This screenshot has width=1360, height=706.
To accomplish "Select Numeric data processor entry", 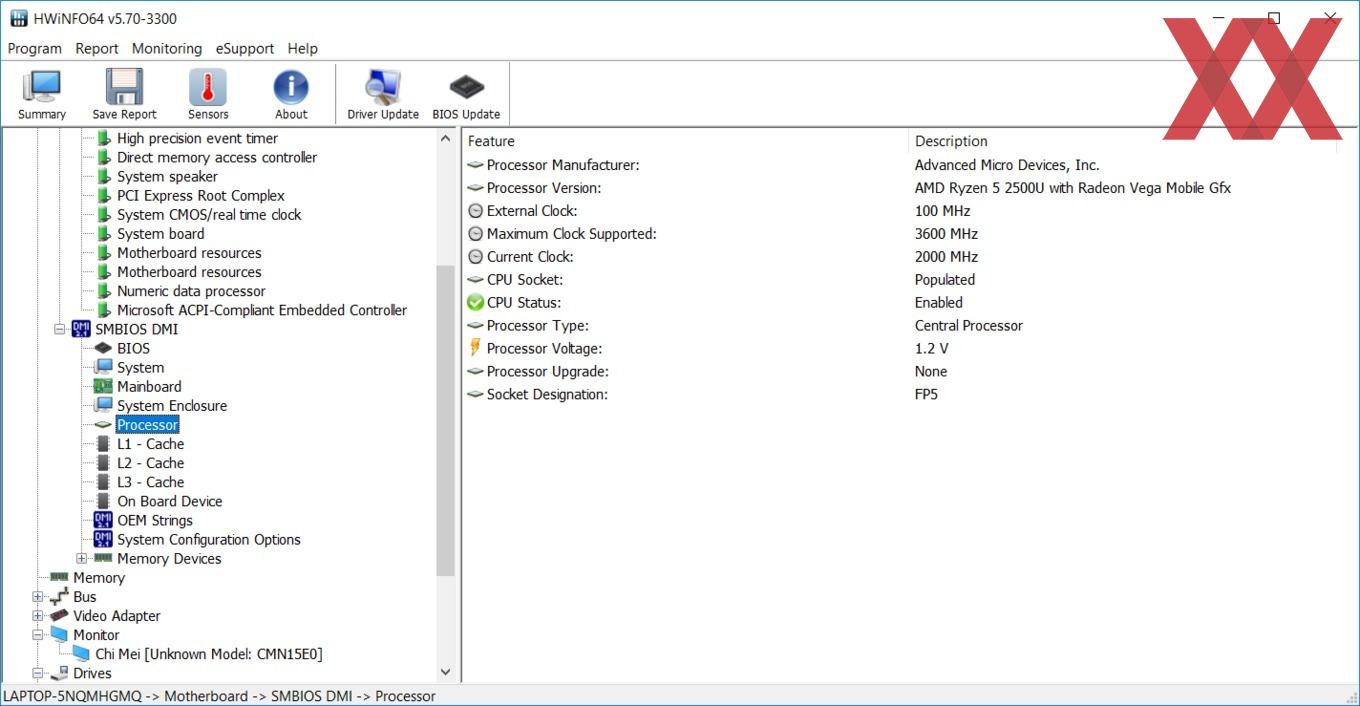I will point(191,291).
